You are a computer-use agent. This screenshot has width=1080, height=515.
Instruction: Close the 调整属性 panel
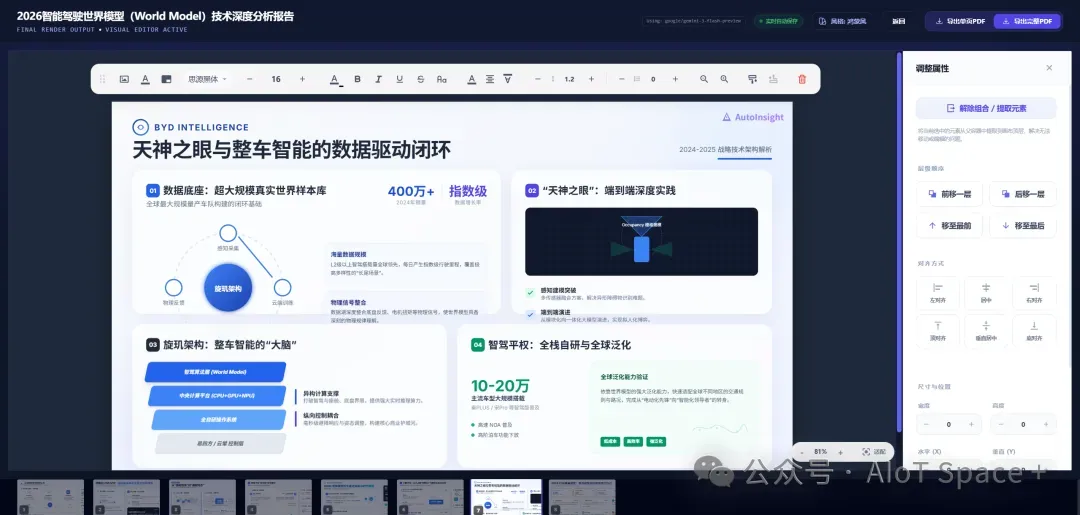(x=1049, y=67)
